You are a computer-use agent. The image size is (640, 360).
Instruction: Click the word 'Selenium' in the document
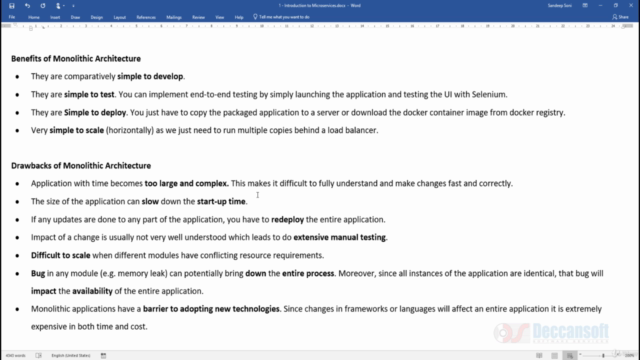pyautogui.click(x=489, y=94)
